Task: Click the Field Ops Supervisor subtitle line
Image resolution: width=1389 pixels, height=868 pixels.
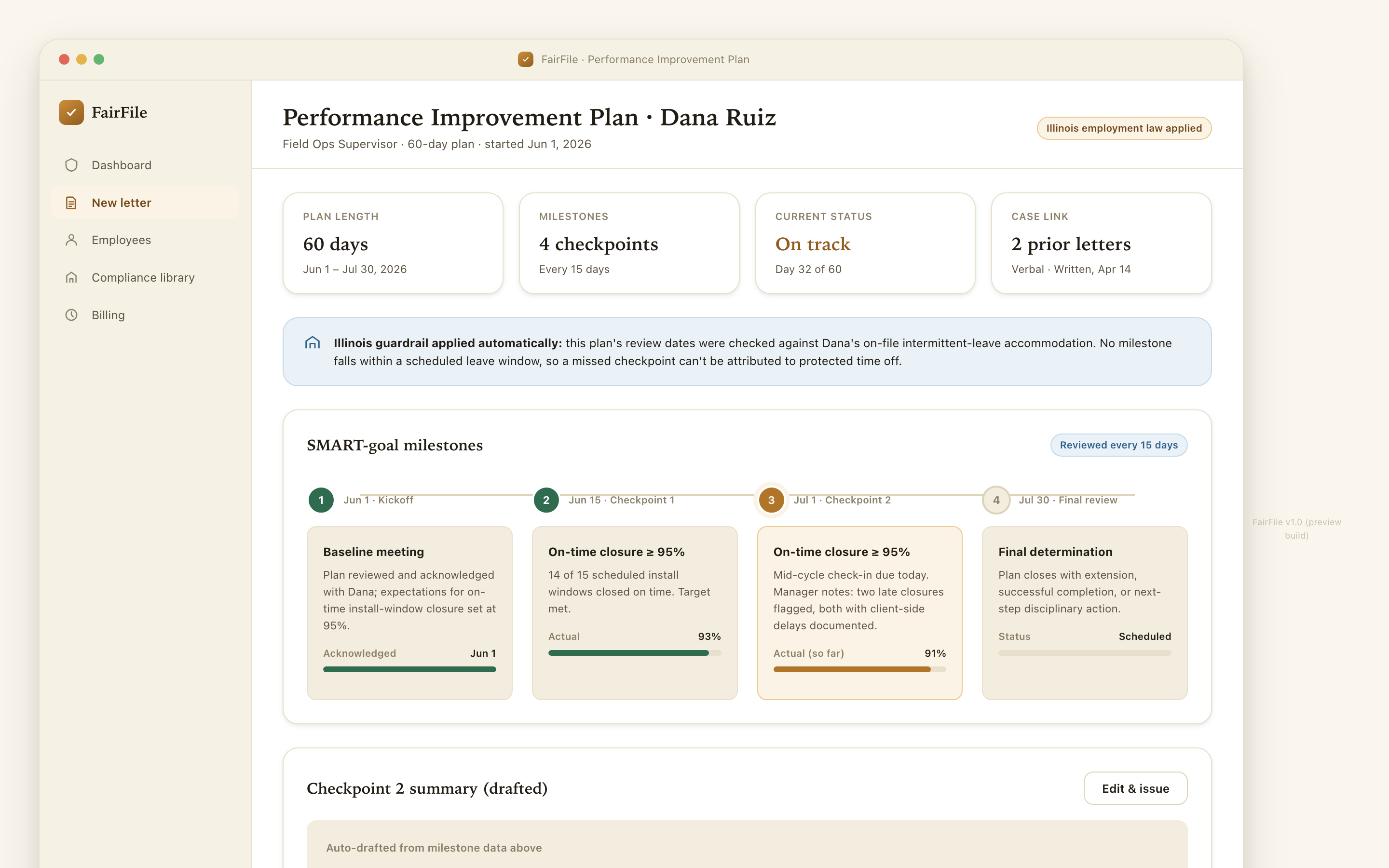Action: [437, 144]
